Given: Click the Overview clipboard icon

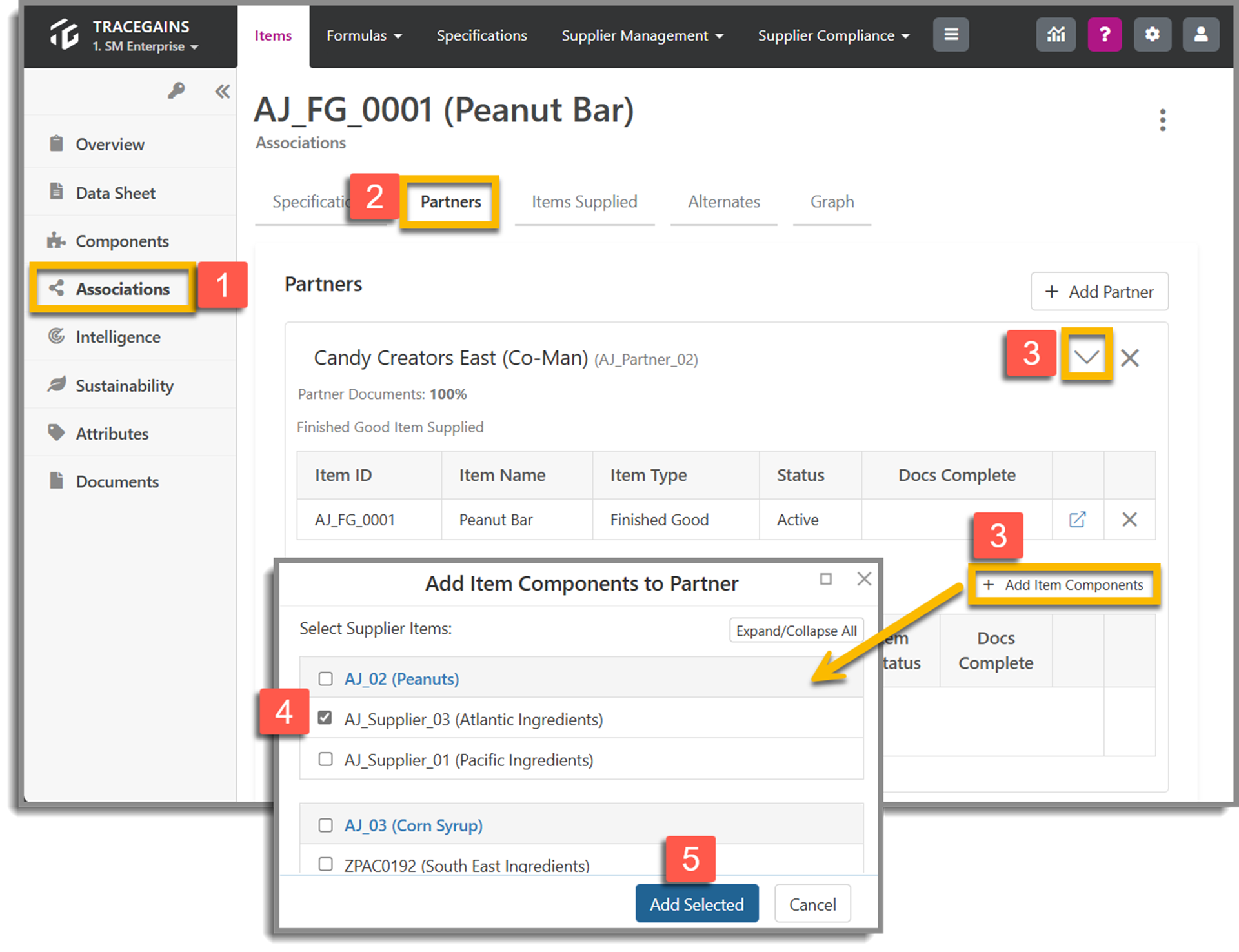Looking at the screenshot, I should 57,143.
